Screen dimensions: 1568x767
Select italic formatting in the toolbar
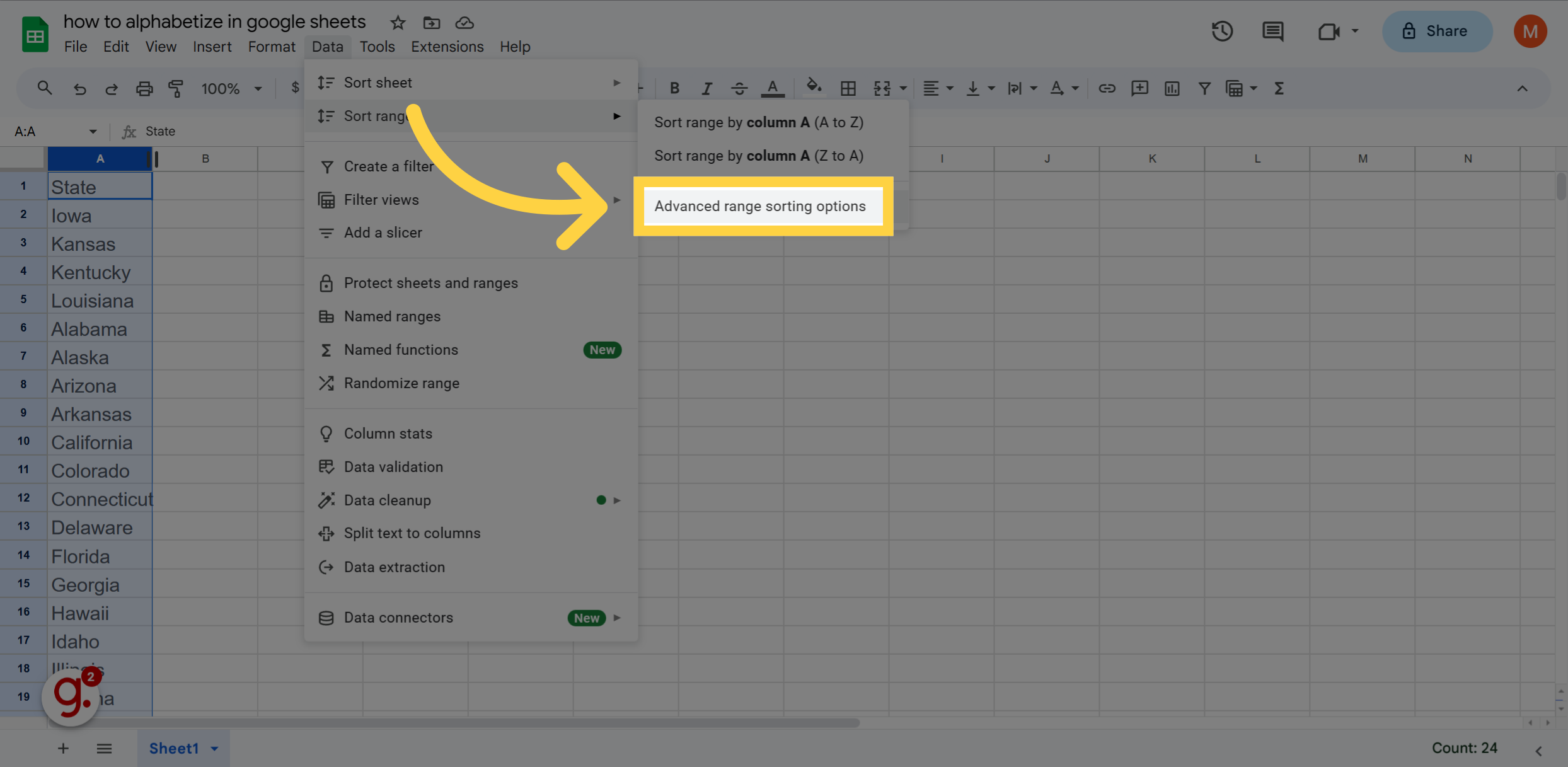(706, 88)
